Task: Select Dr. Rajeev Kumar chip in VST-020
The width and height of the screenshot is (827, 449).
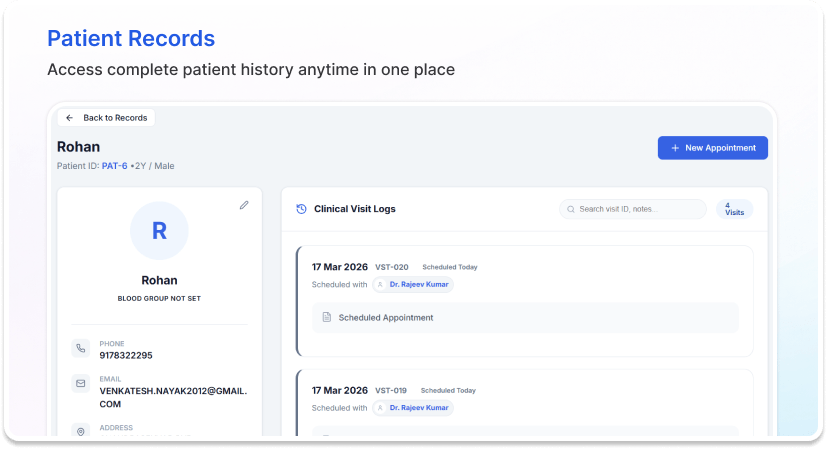Action: click(413, 285)
